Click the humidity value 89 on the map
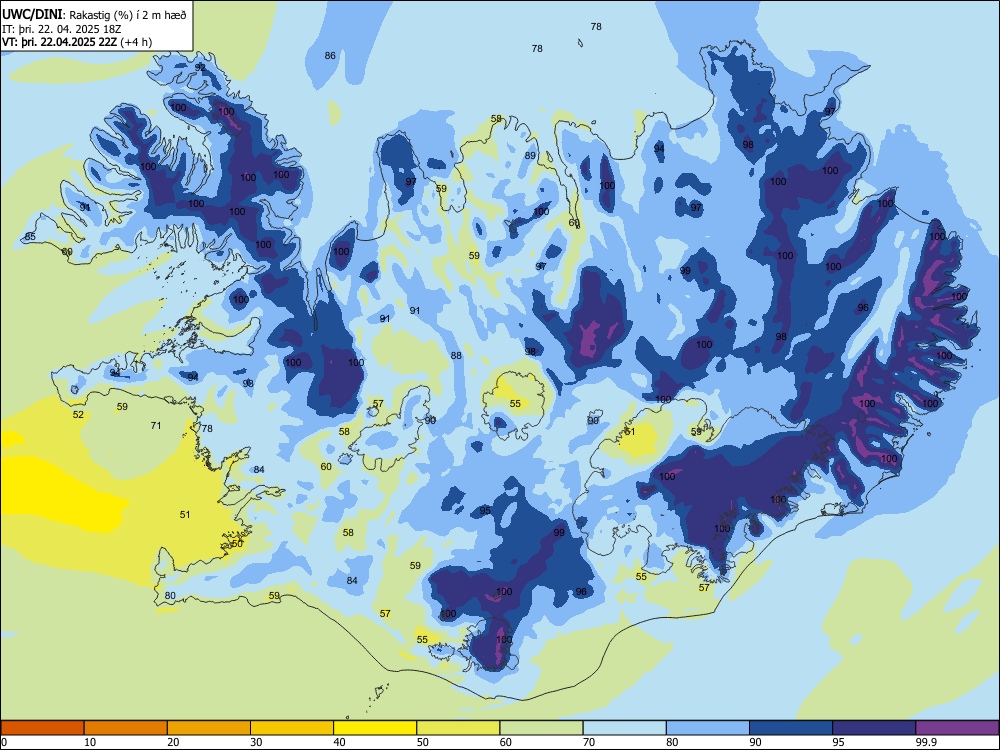The width and height of the screenshot is (1000, 750). (x=530, y=156)
